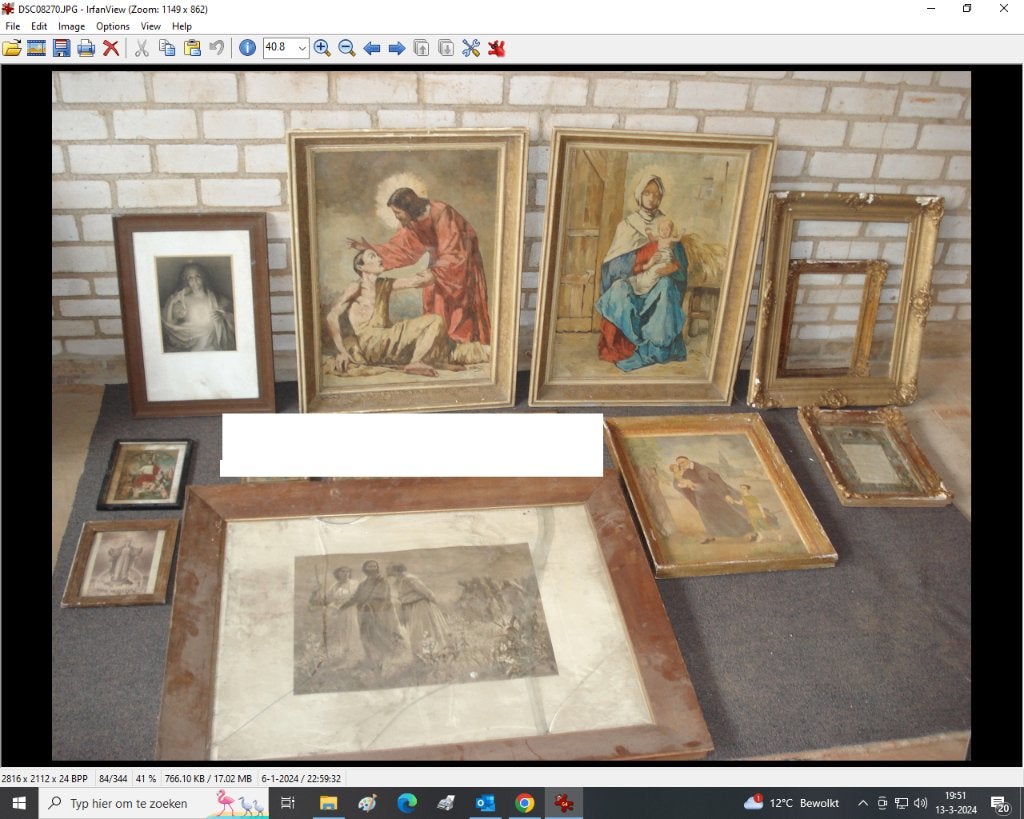Go to next image with right arrow

click(x=396, y=48)
